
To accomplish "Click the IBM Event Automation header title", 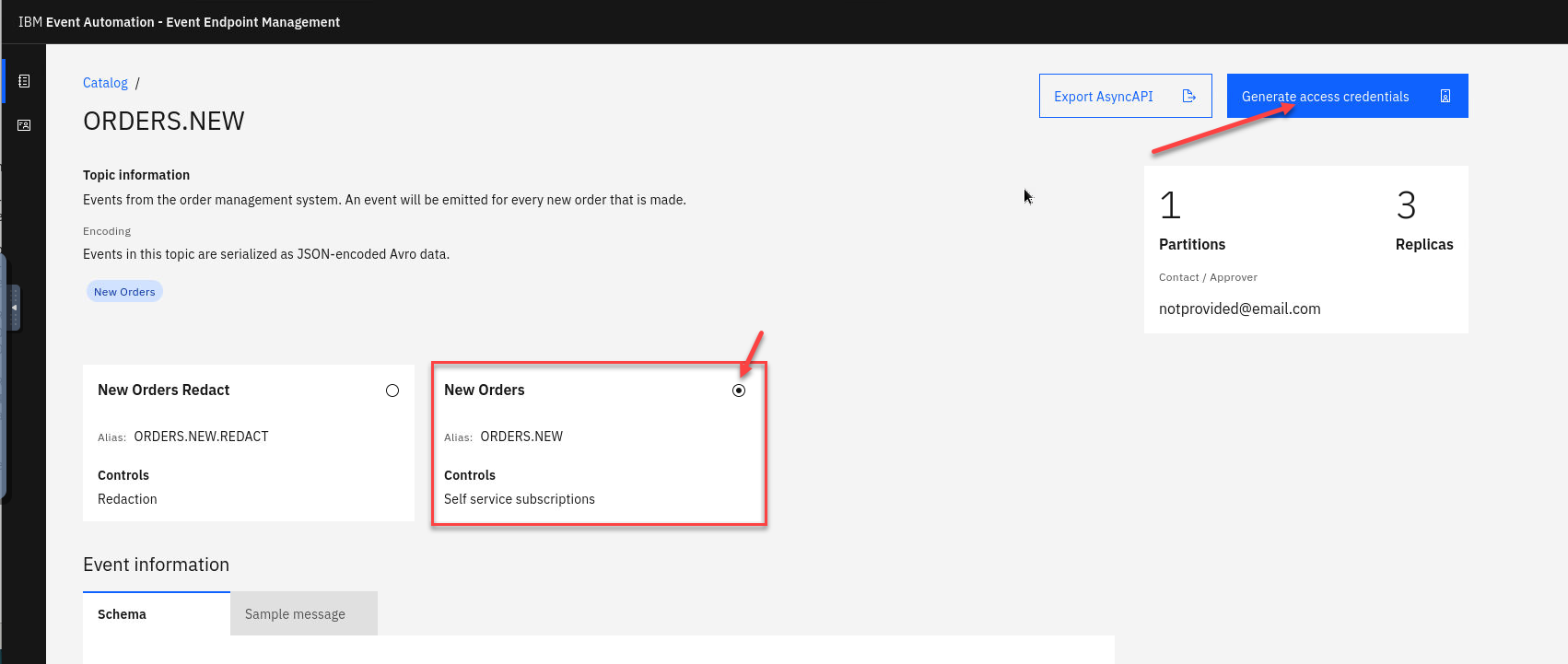I will click(179, 22).
